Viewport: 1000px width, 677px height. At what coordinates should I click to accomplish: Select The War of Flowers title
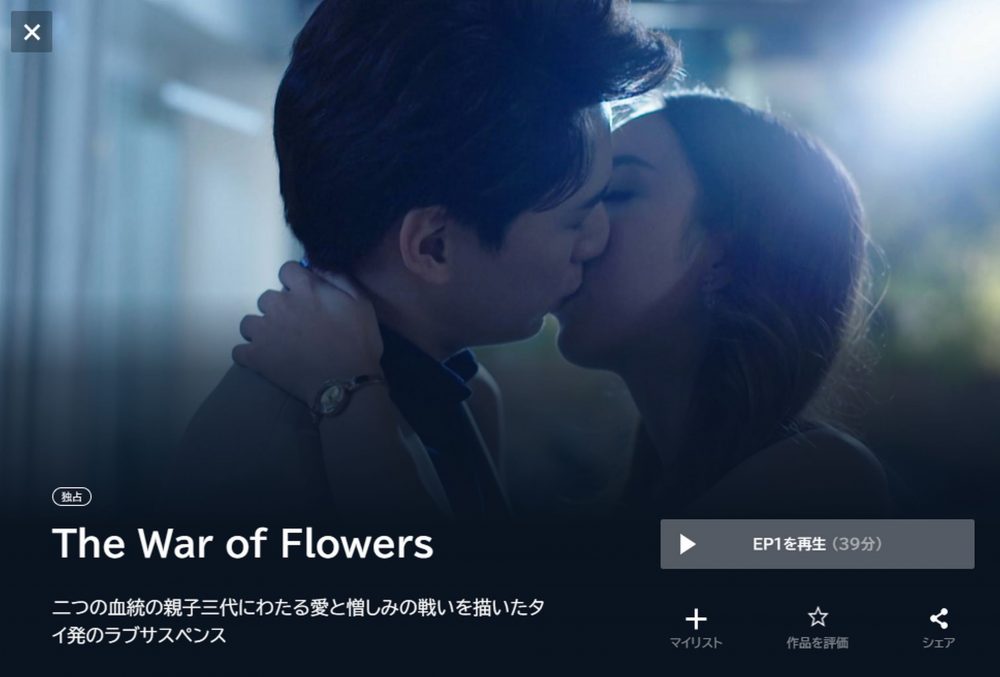[x=243, y=543]
